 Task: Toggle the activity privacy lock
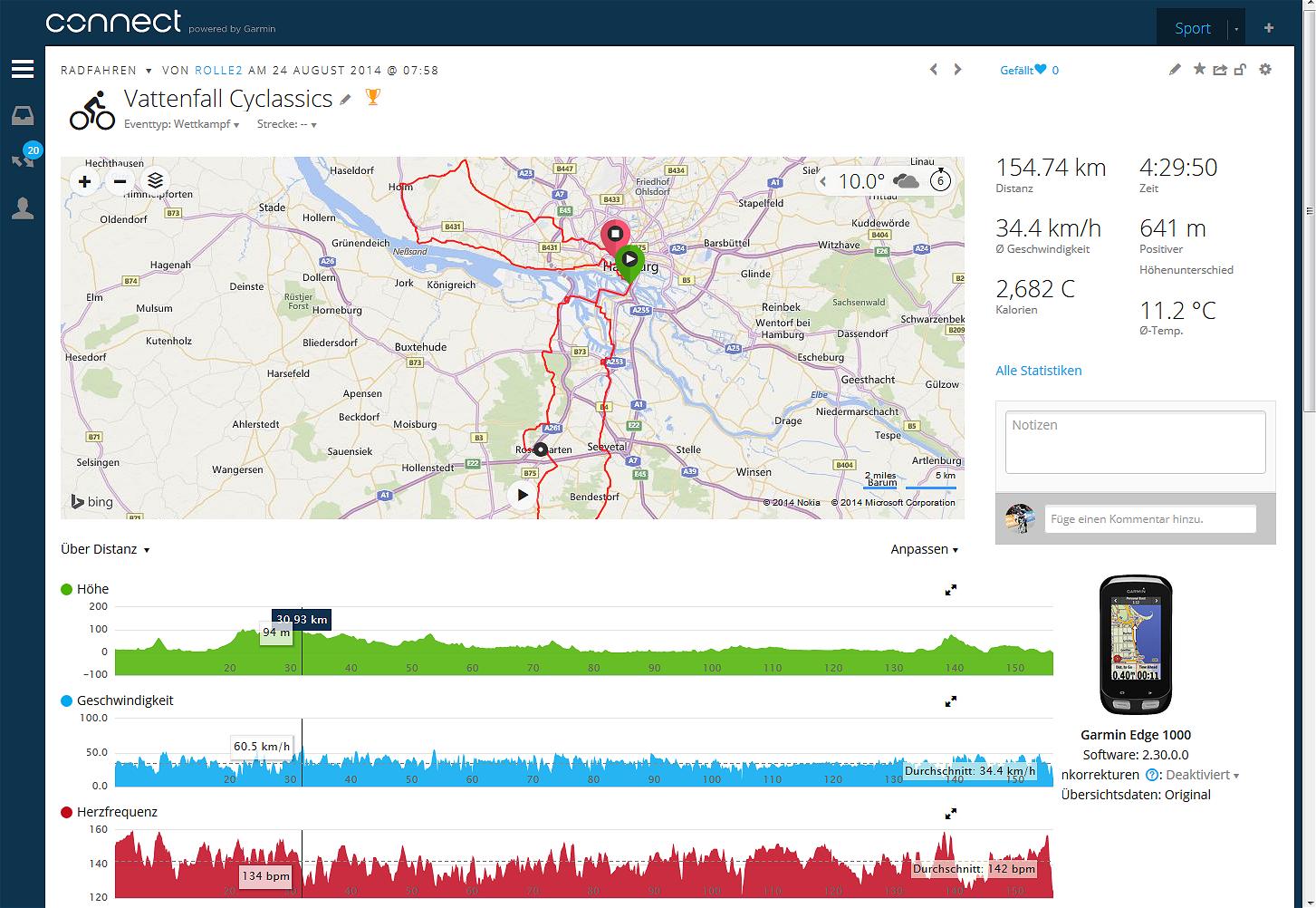click(1241, 70)
